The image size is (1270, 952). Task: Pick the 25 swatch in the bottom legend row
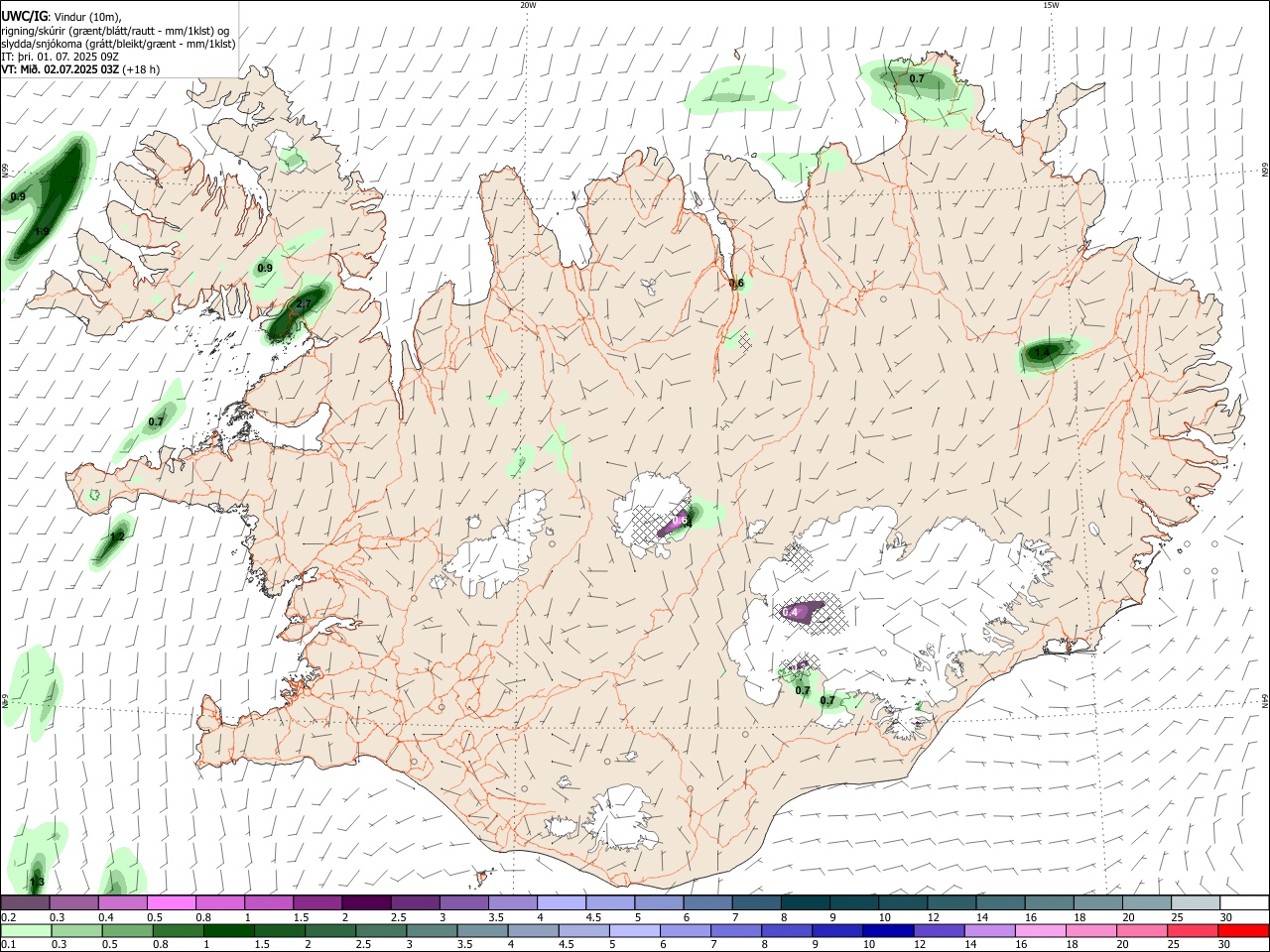(x=1192, y=931)
